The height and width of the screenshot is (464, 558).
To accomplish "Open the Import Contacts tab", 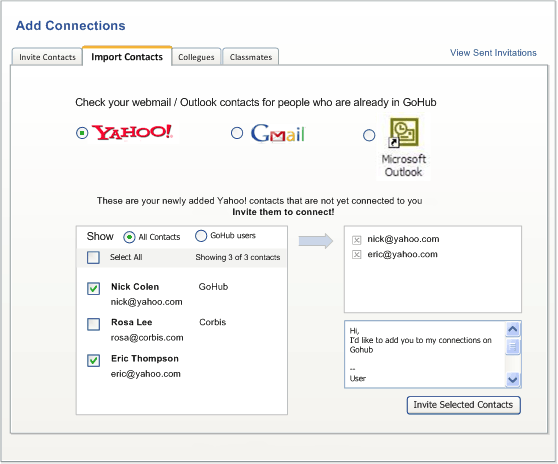I will tap(127, 56).
